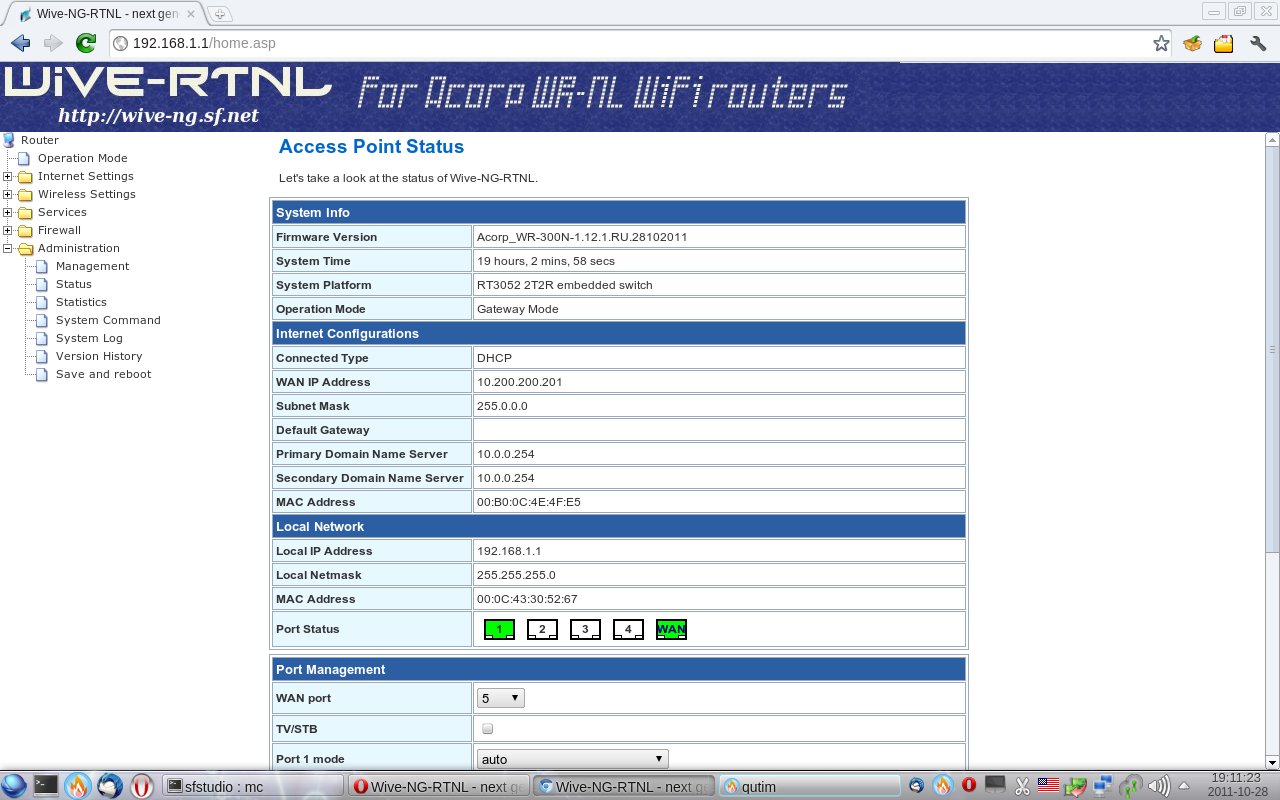
Task: Click the green WAN port status indicator
Action: (671, 629)
